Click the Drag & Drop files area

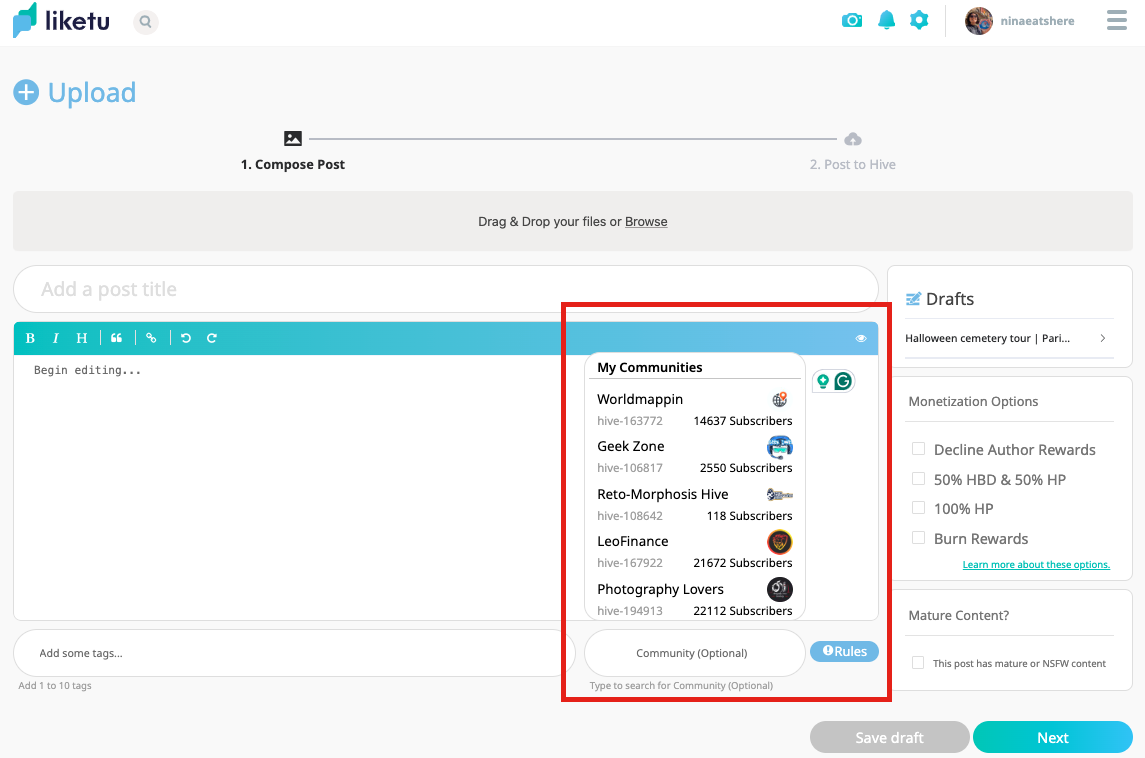tap(572, 221)
